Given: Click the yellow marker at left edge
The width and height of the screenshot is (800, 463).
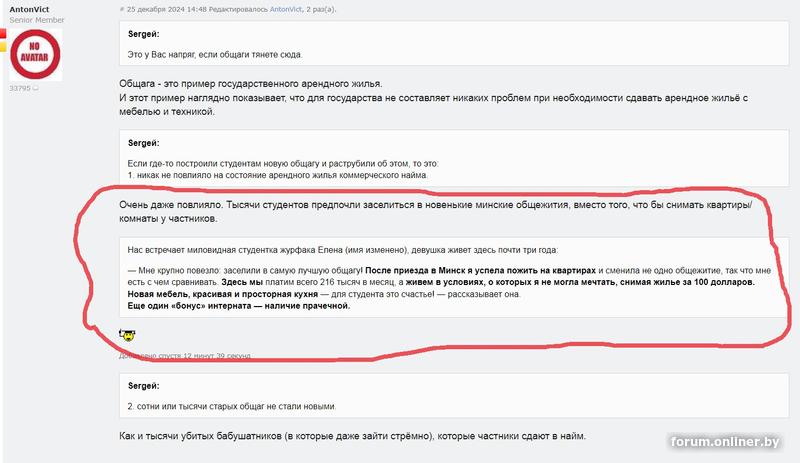Looking at the screenshot, I should click(3, 46).
